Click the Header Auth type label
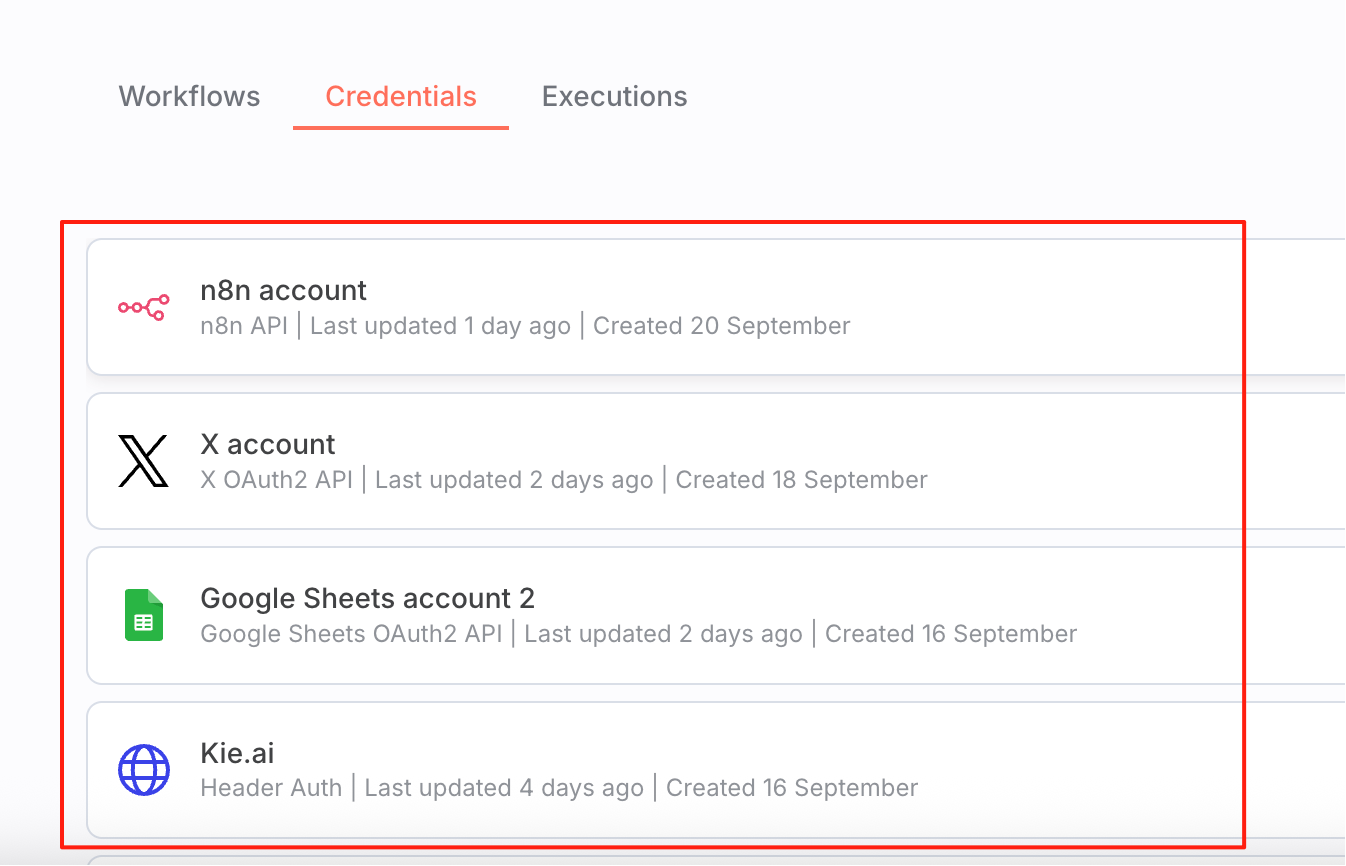The width and height of the screenshot is (1346, 866). click(271, 788)
